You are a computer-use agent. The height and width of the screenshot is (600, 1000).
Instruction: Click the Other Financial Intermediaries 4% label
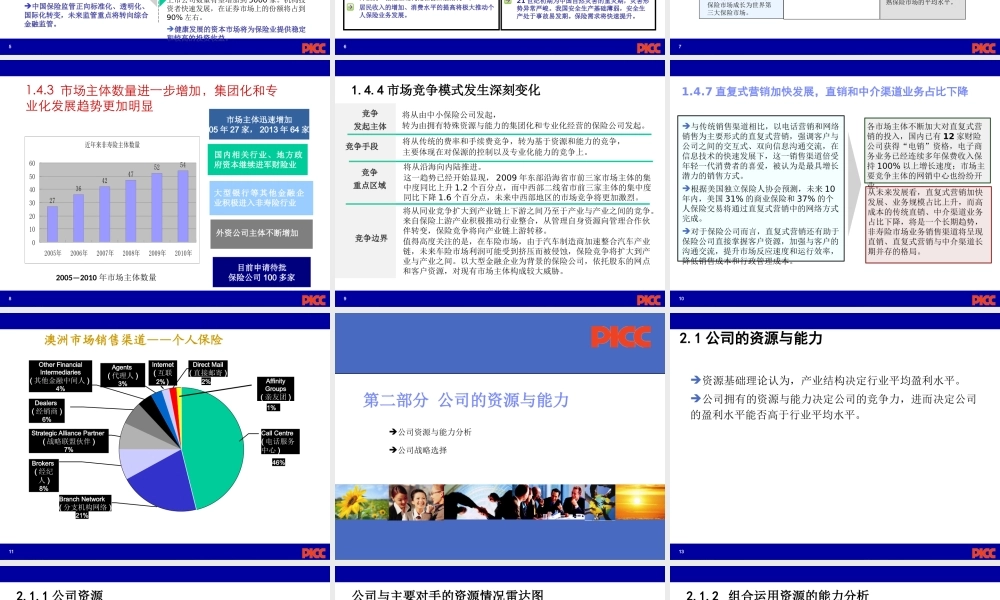coord(61,376)
